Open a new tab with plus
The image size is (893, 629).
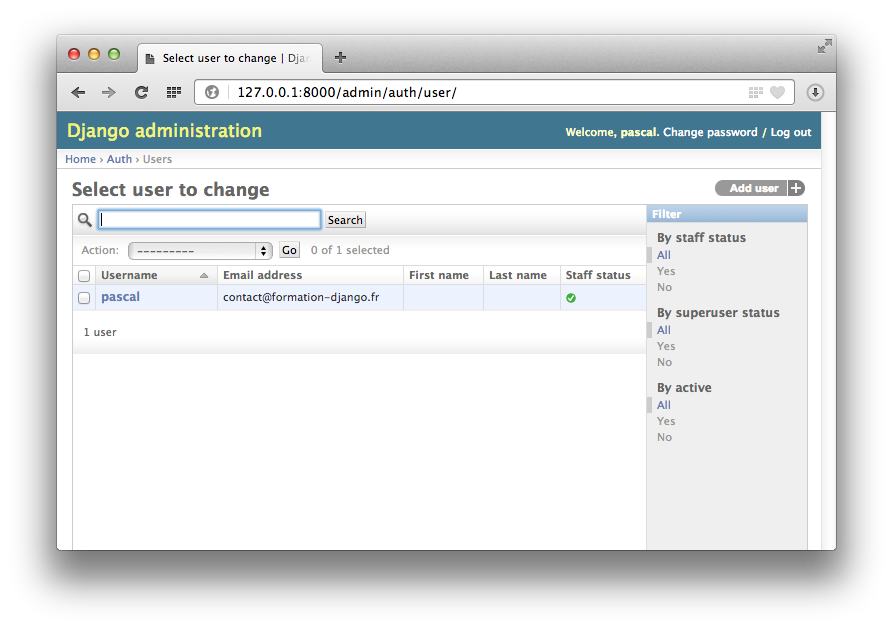[x=340, y=58]
